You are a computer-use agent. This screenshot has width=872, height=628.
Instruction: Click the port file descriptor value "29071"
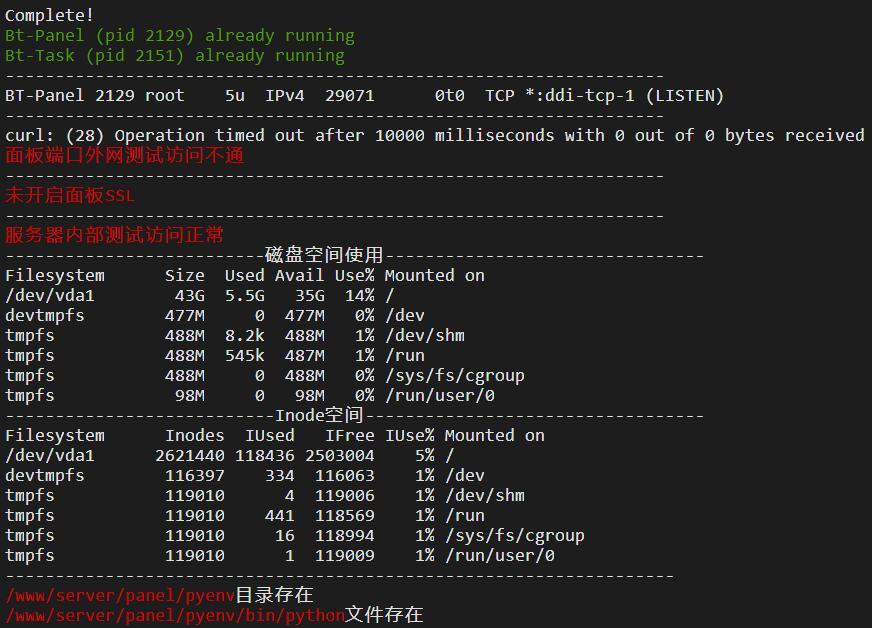pos(350,96)
